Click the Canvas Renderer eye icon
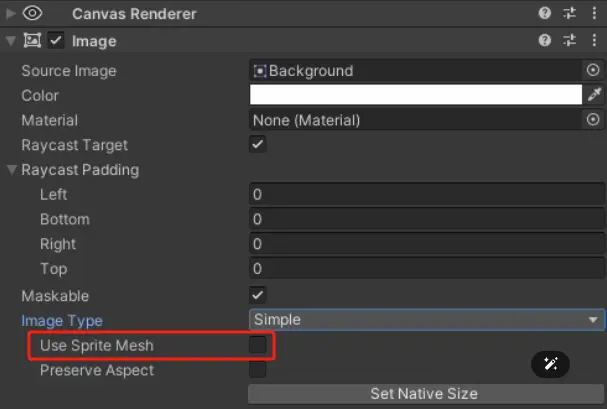 point(32,13)
